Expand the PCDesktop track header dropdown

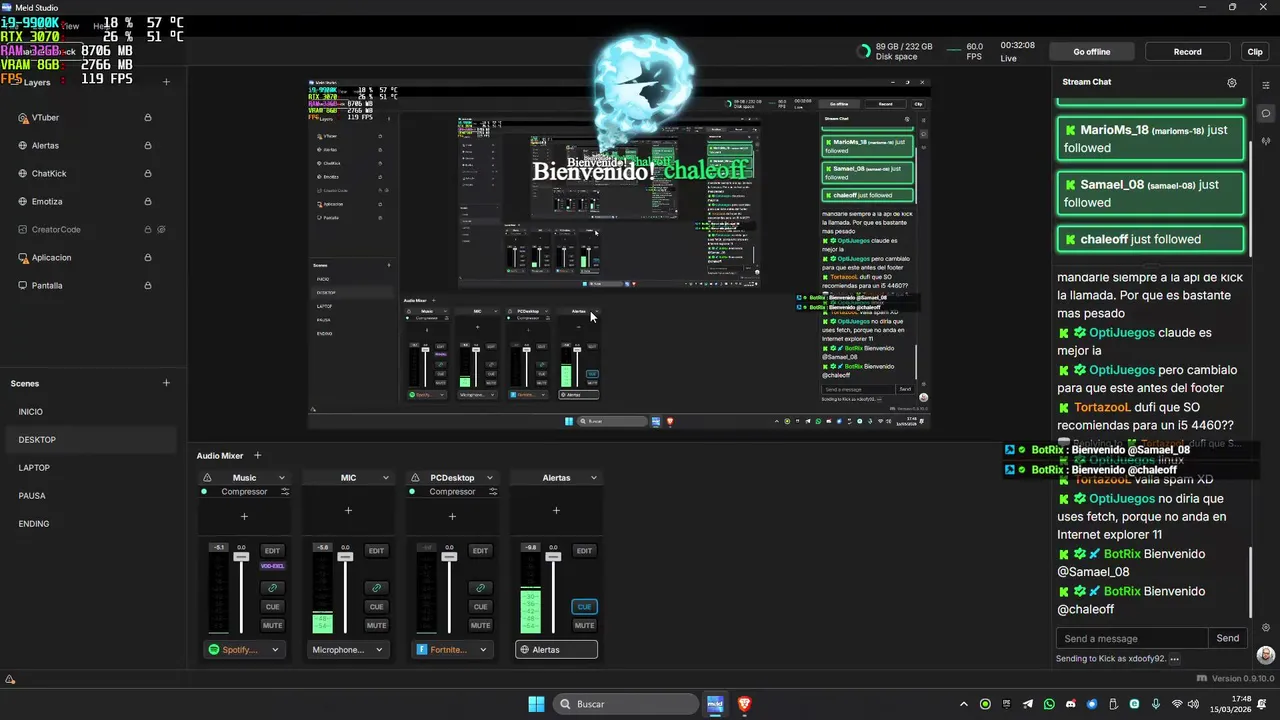490,478
